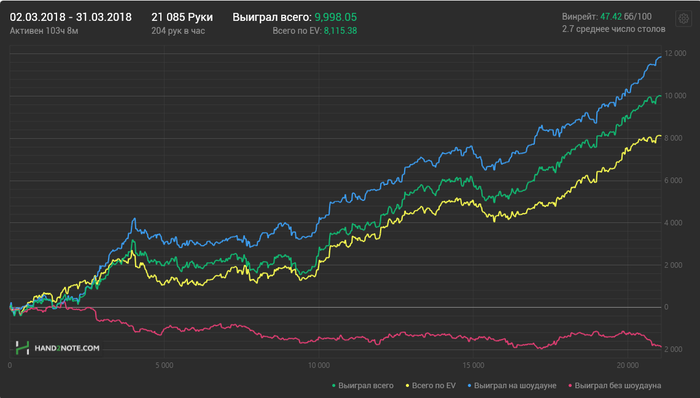Click the winrate value '47.42'
Screen dimensions: 700x398
click(x=611, y=17)
